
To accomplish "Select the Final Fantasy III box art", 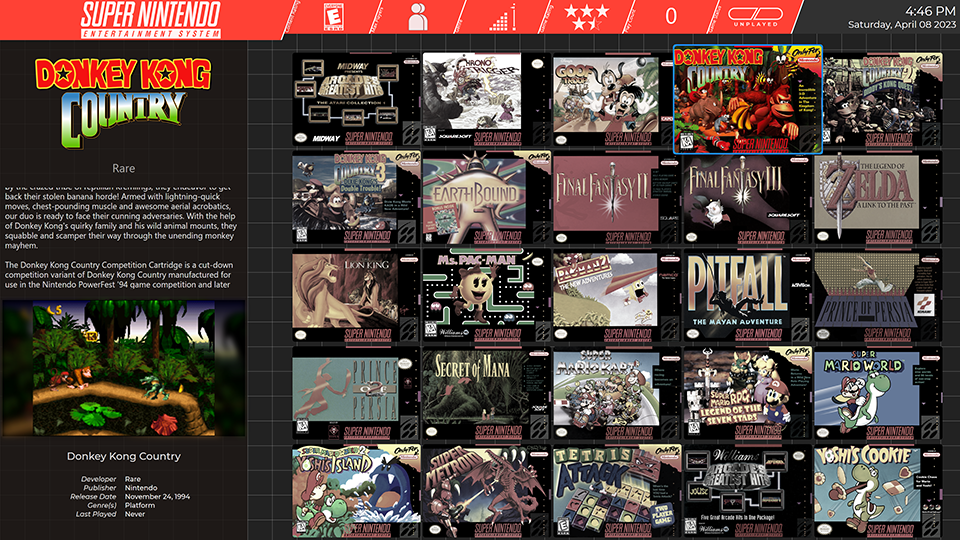I will [747, 197].
